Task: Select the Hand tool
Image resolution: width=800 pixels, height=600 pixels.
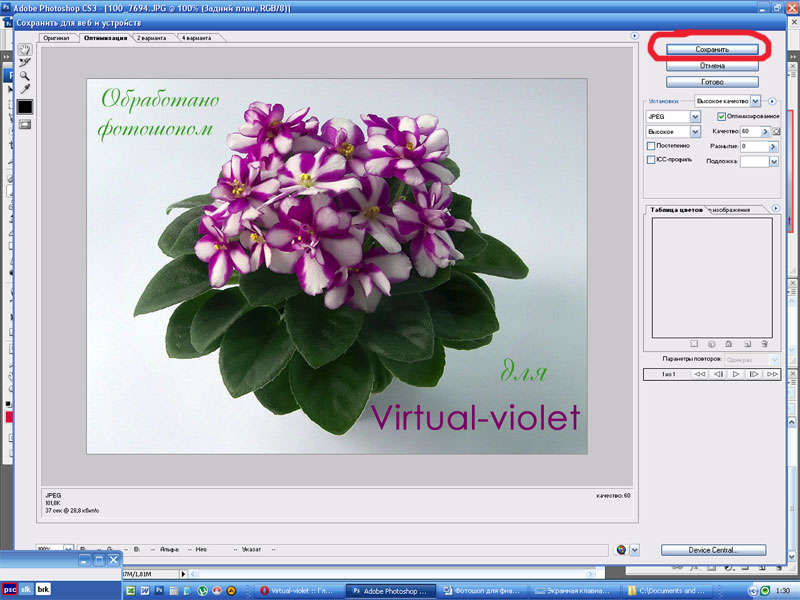Action: coord(24,47)
